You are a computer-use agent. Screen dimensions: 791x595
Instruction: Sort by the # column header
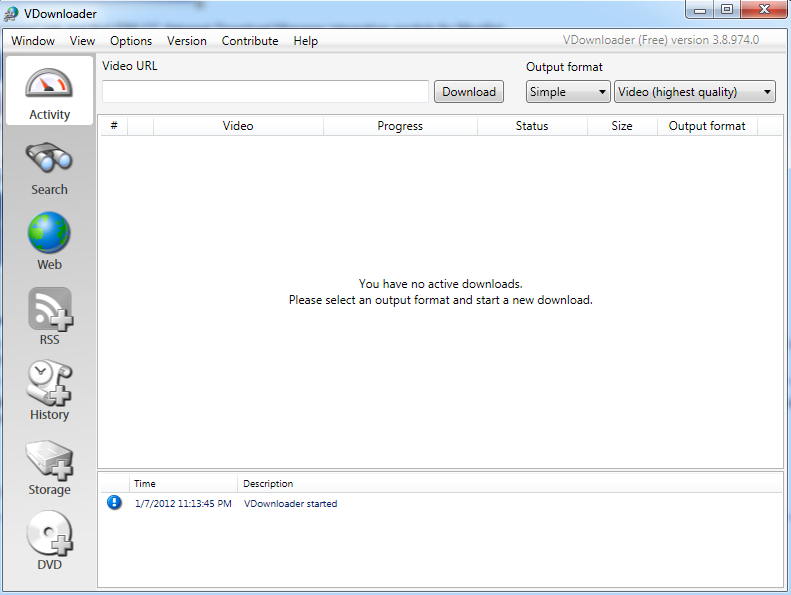[x=114, y=126]
